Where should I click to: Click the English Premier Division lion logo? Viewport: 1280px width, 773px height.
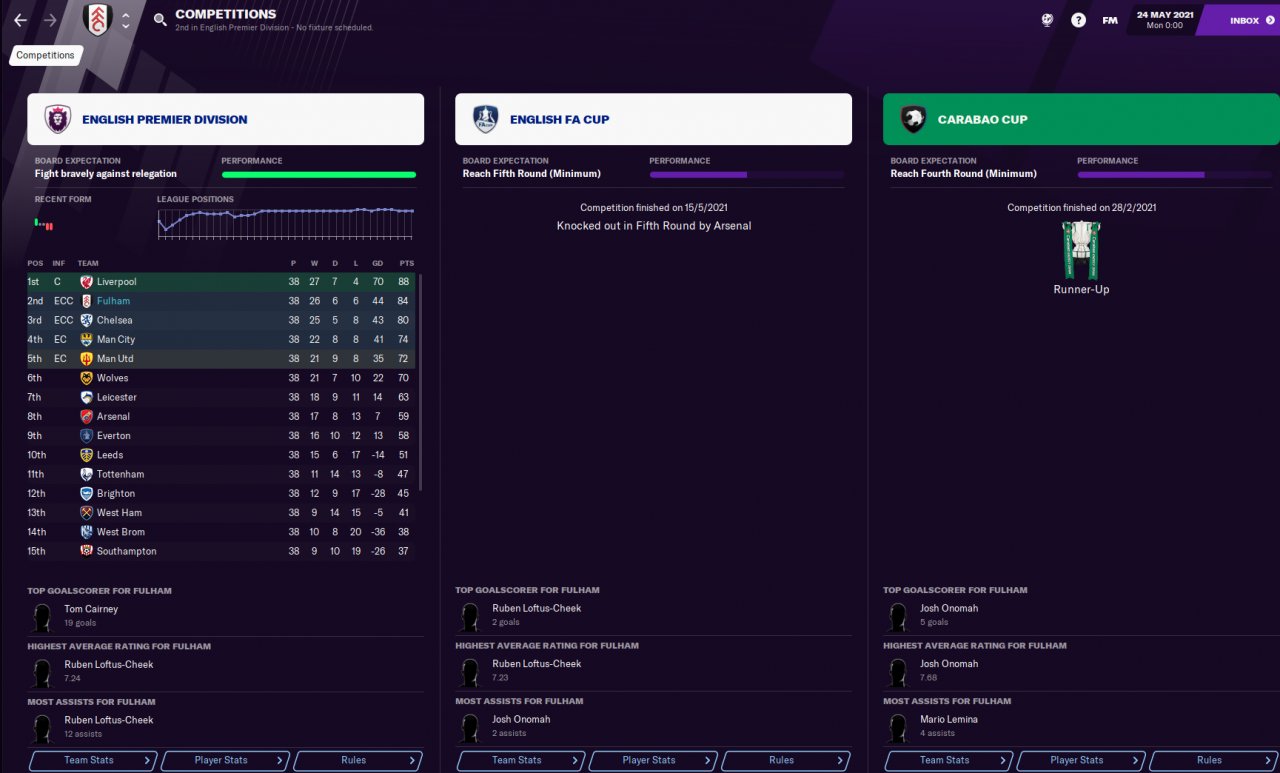coord(58,120)
